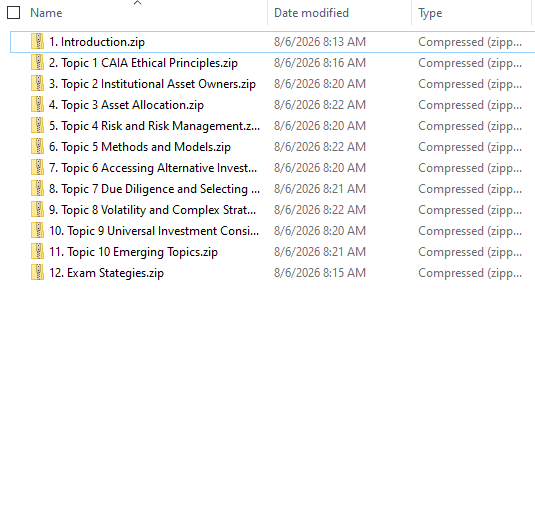Screen dimensions: 535x505
Task: Click zip icon of Topic 6 Accessing Alternative Invest
Action: (x=38, y=168)
